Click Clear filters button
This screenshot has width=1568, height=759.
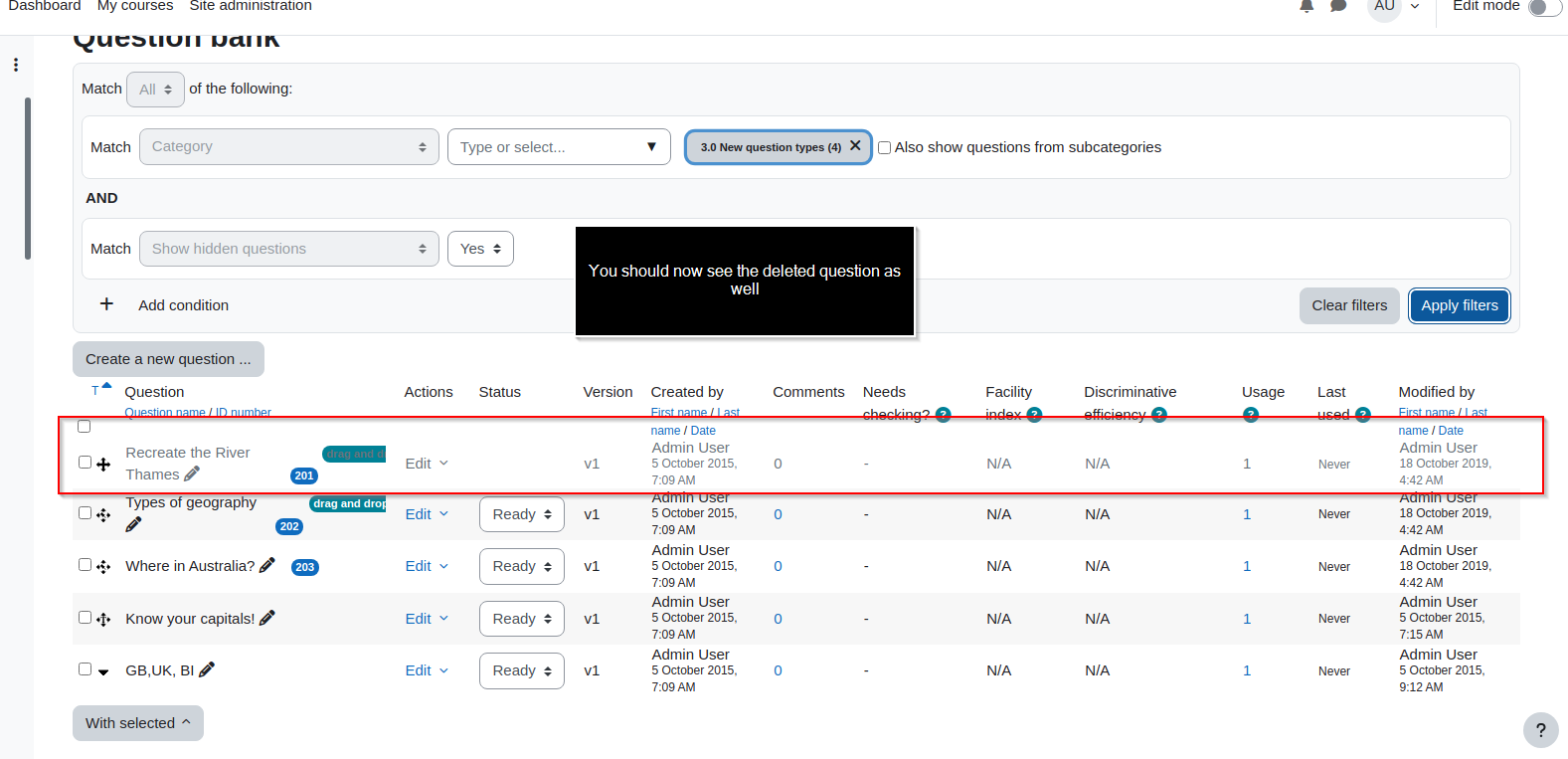point(1349,305)
